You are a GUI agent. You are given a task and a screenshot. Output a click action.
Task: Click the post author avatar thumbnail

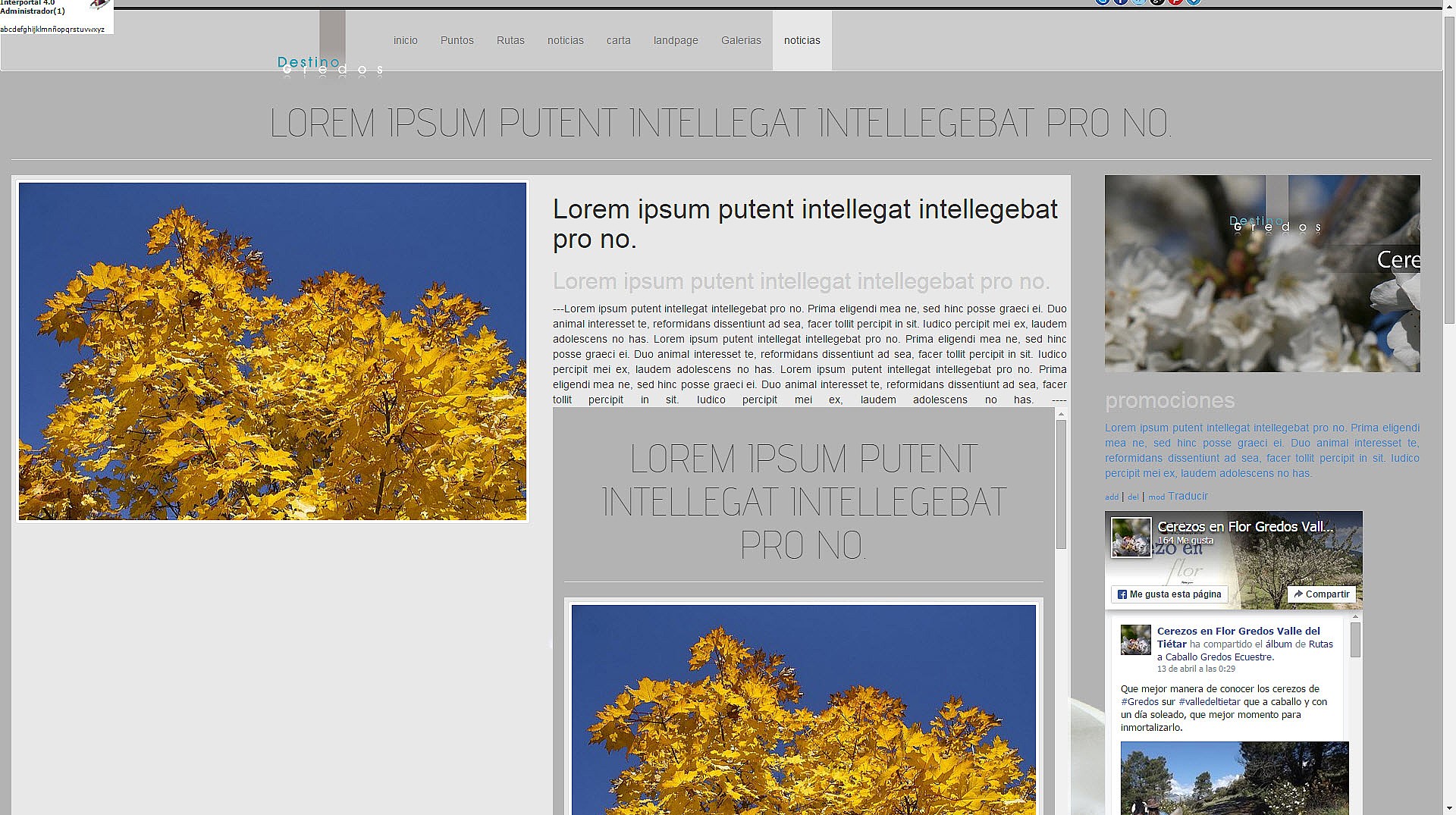(1136, 640)
